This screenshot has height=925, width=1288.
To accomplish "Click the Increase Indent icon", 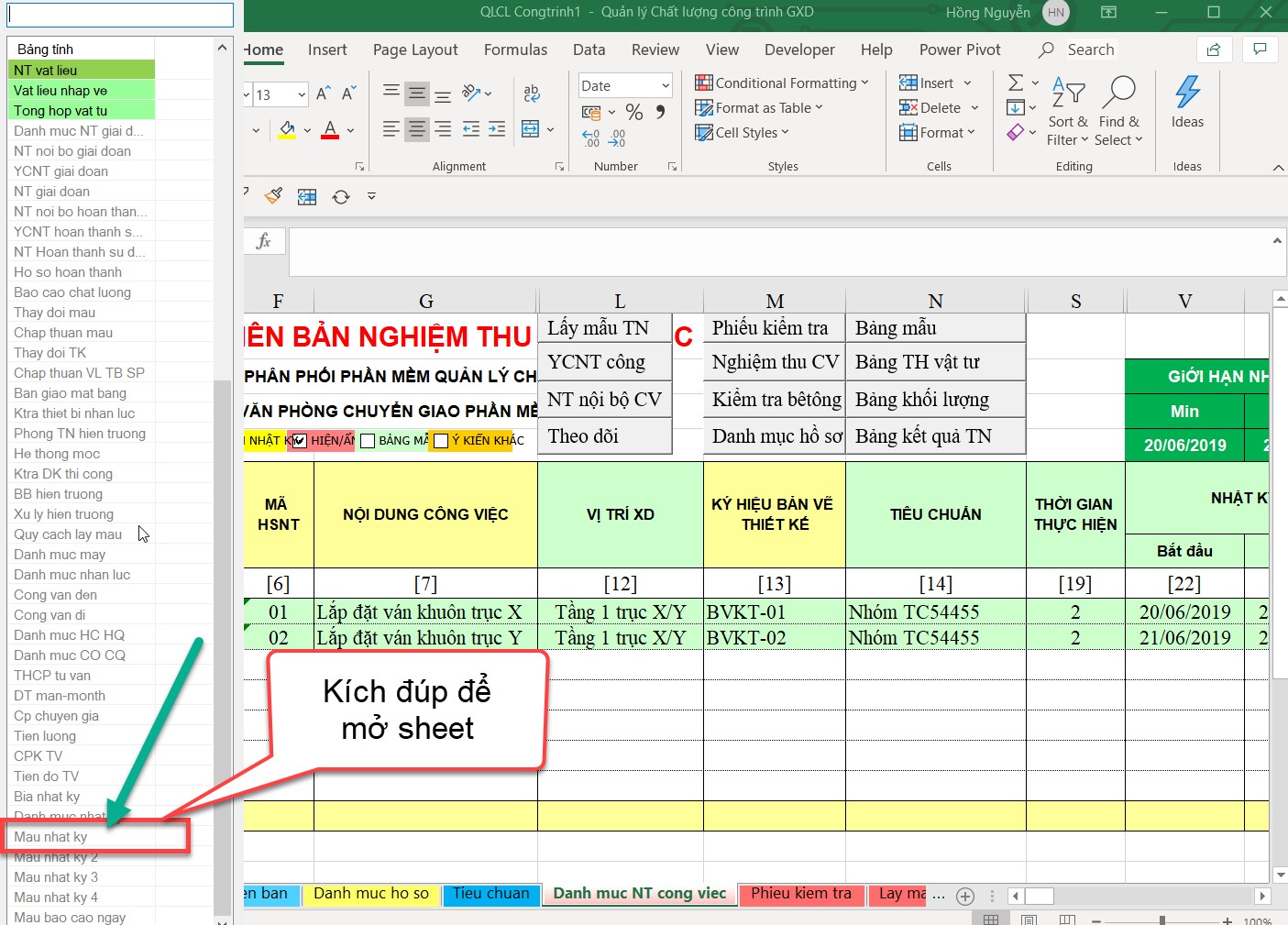I will (497, 129).
